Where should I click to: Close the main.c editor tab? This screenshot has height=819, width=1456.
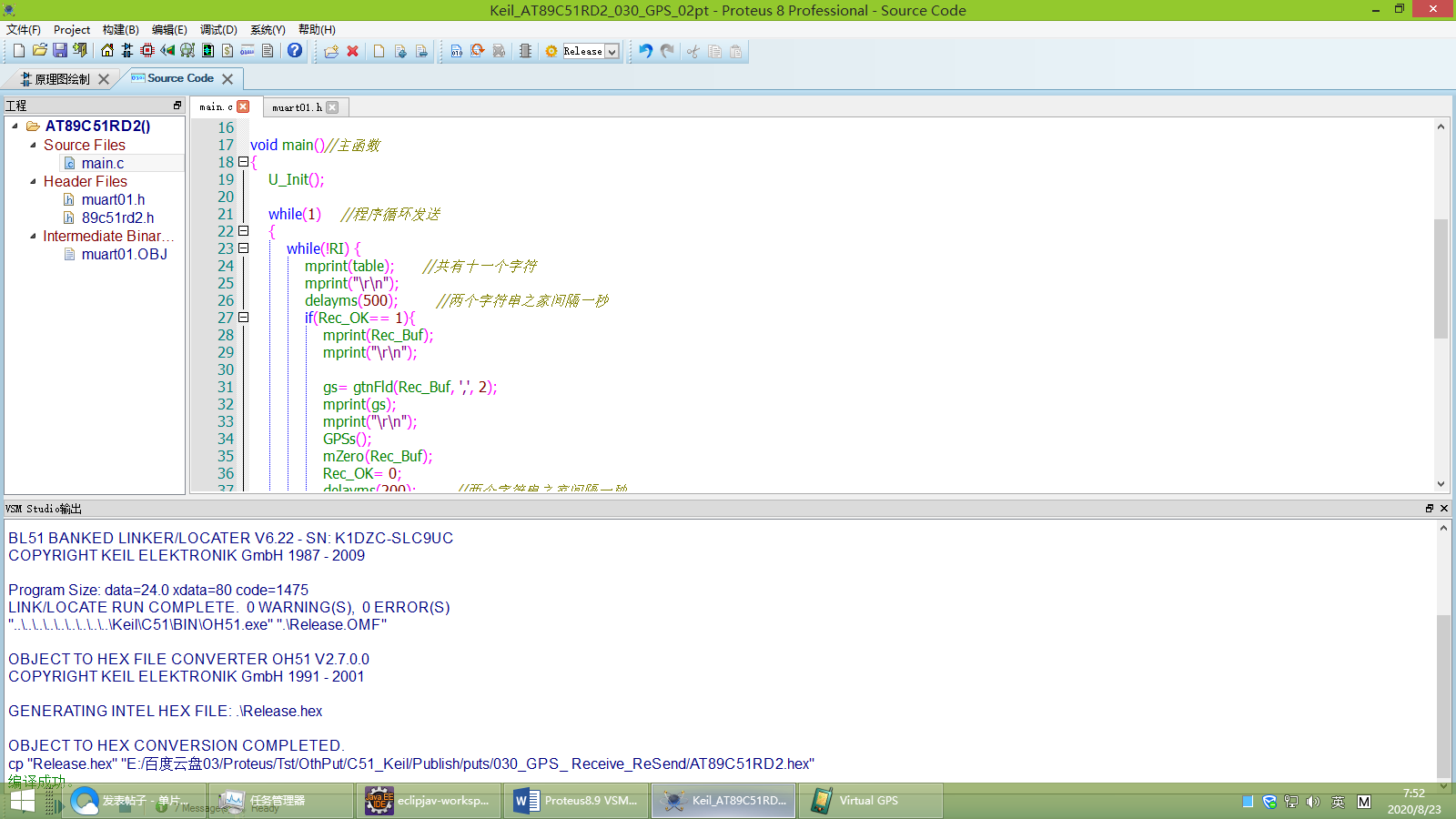243,106
